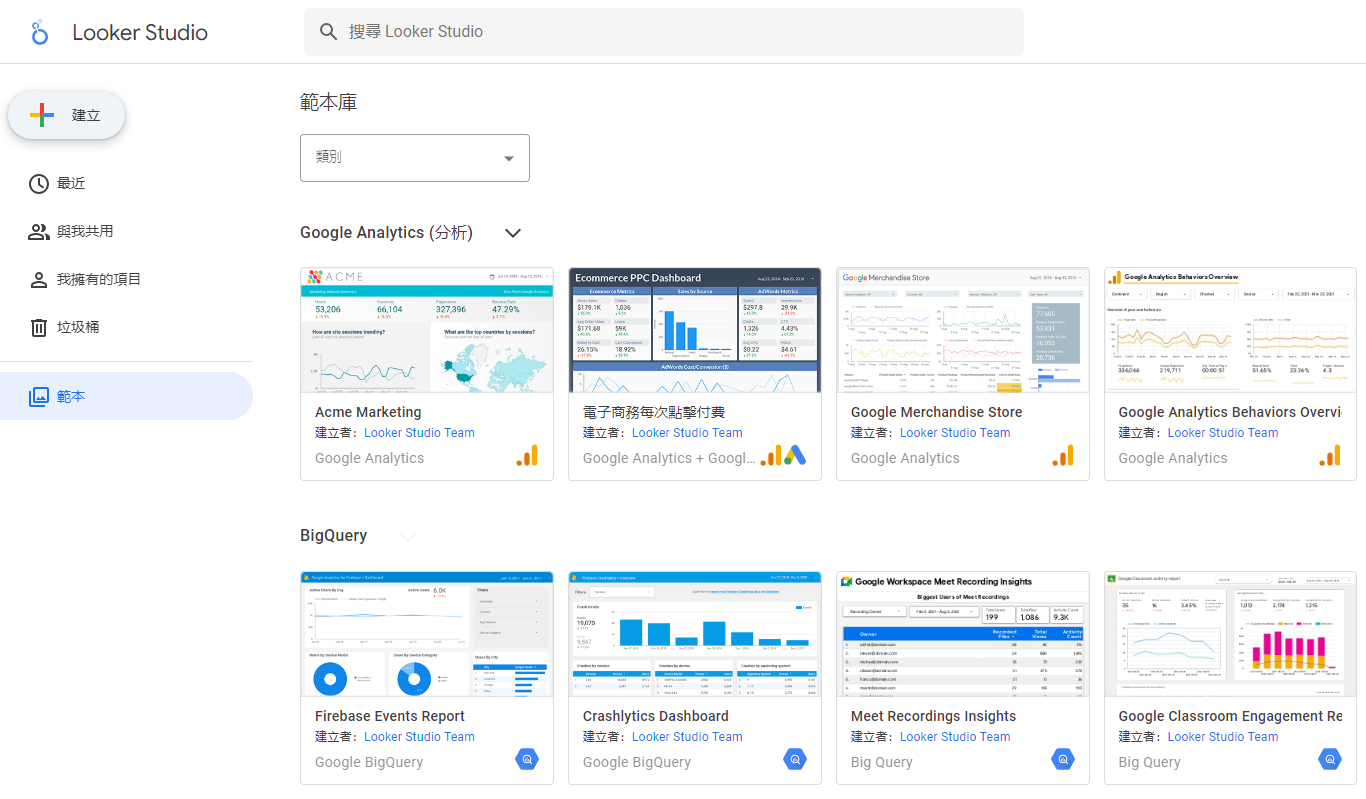Open Looker Studio Team link under Crashlytics Dashboard

[687, 737]
